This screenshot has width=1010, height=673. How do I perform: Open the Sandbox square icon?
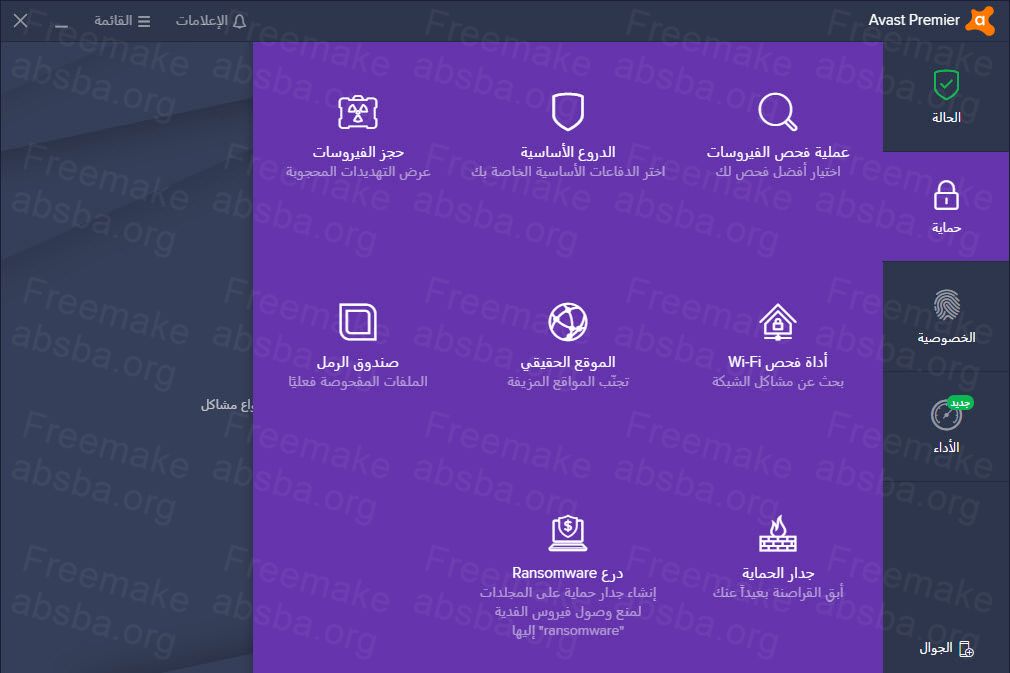358,322
